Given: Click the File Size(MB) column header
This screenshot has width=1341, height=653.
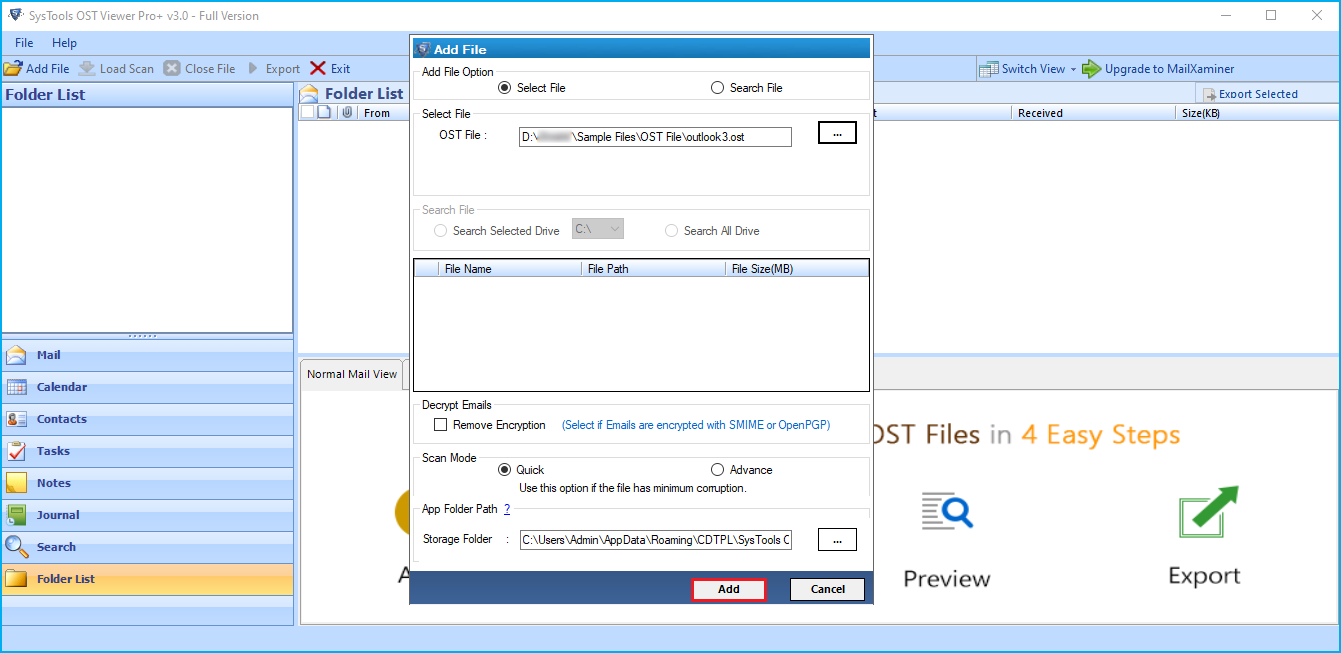Looking at the screenshot, I should click(x=797, y=269).
